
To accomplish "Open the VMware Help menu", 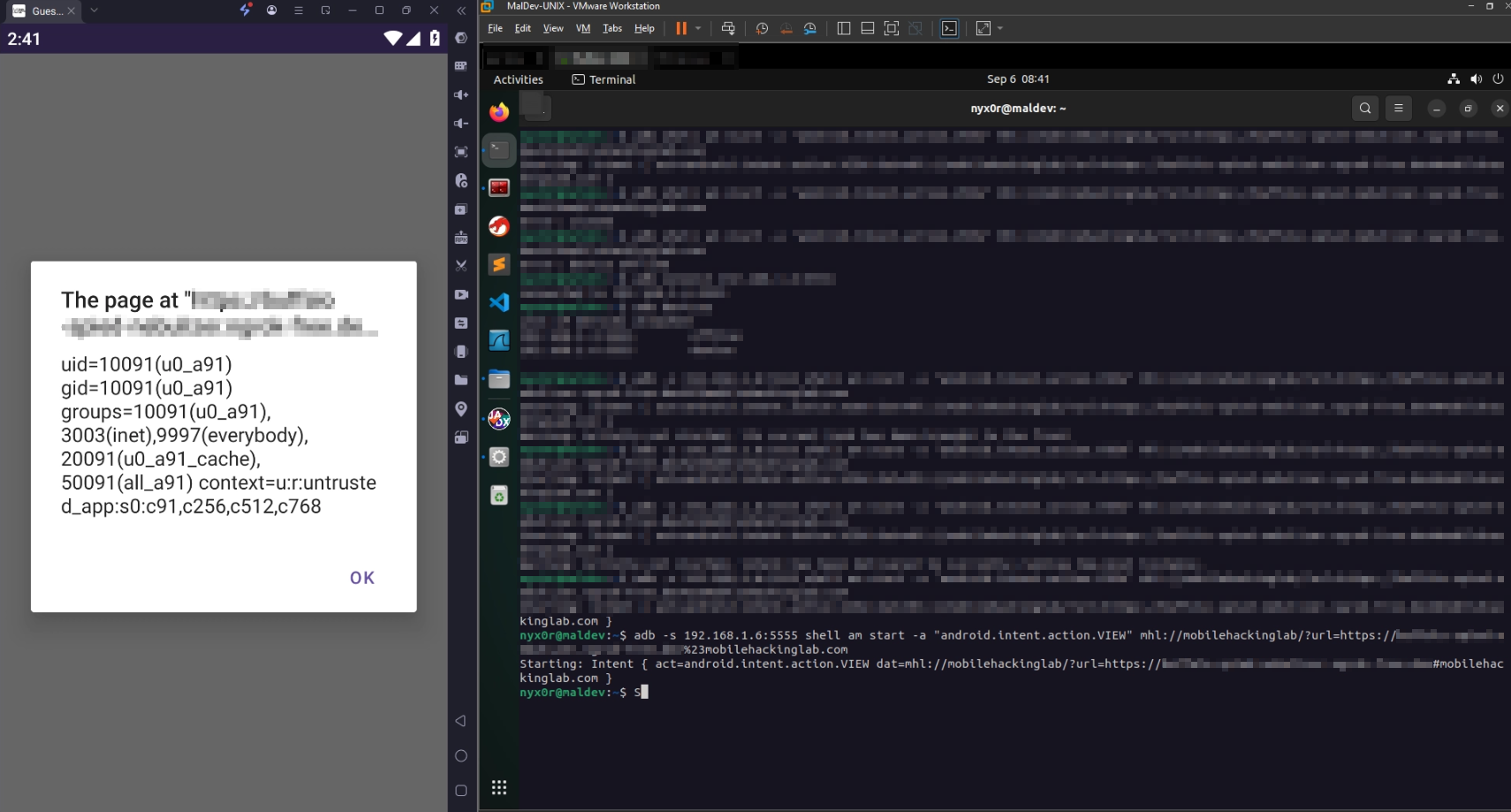I will [x=644, y=28].
